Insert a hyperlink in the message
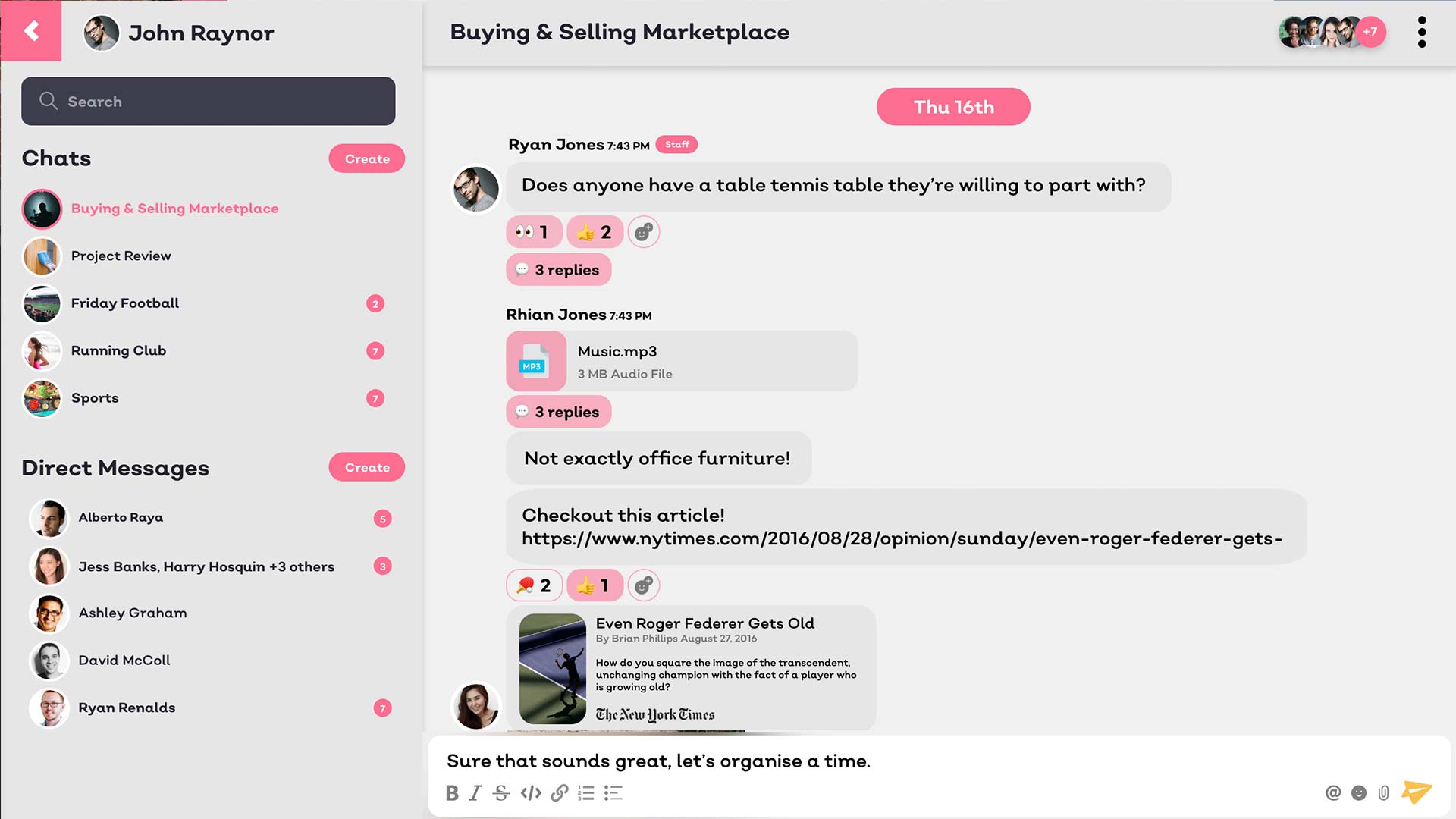 pyautogui.click(x=560, y=793)
